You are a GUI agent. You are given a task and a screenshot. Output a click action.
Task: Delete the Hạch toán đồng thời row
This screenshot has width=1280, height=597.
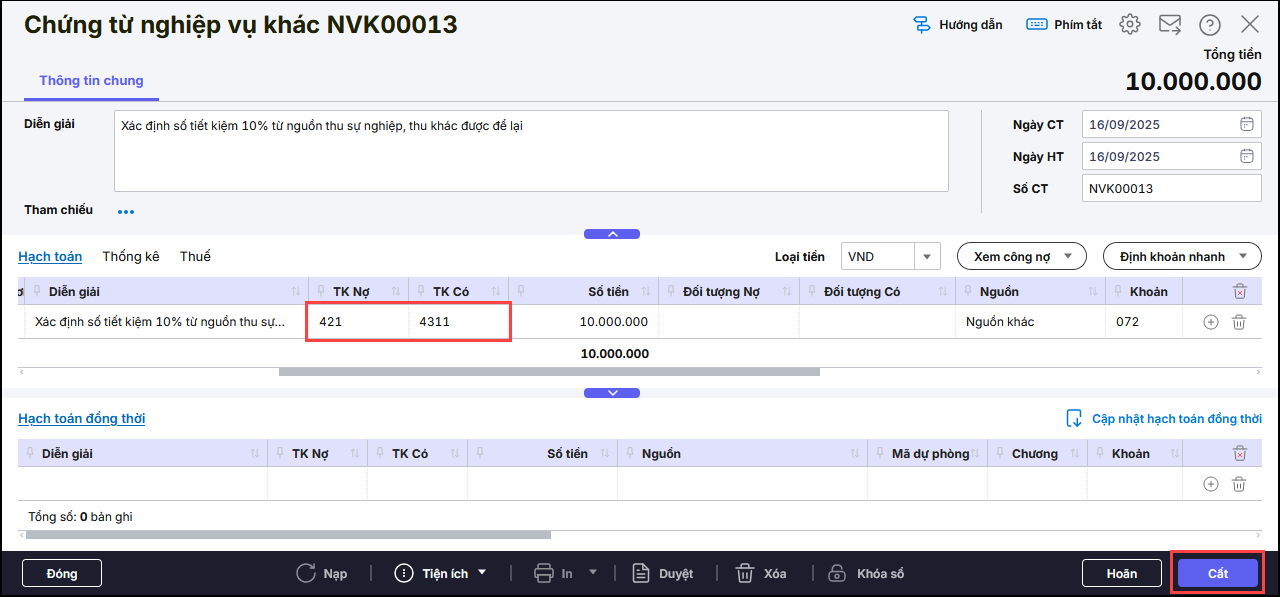pyautogui.click(x=1239, y=484)
